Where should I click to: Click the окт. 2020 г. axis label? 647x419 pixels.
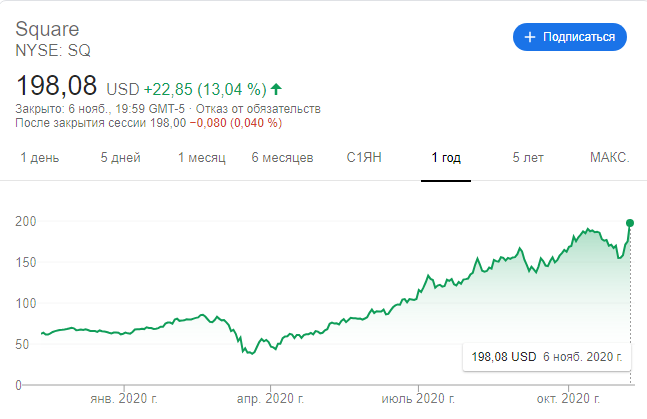click(x=569, y=398)
